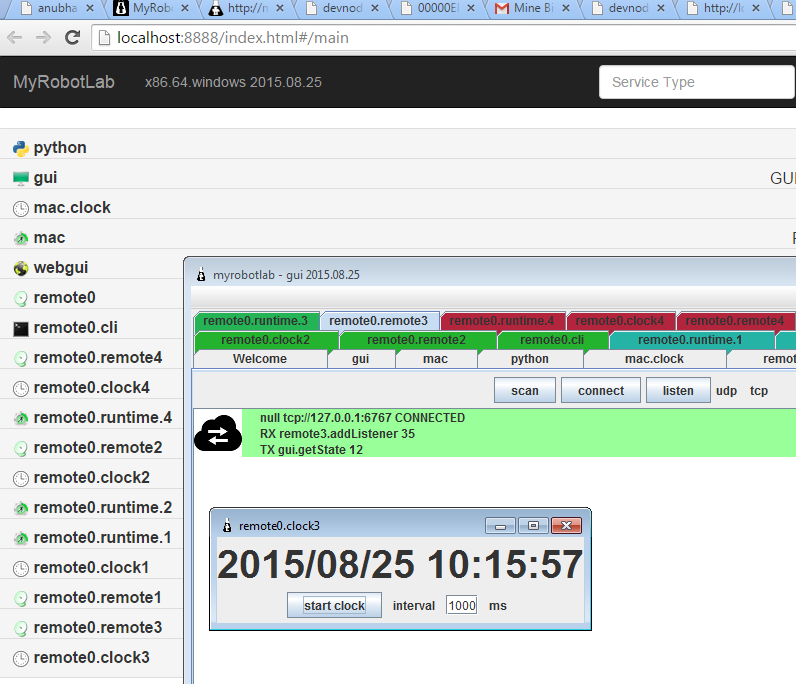Click browser forward arrow

(43, 38)
